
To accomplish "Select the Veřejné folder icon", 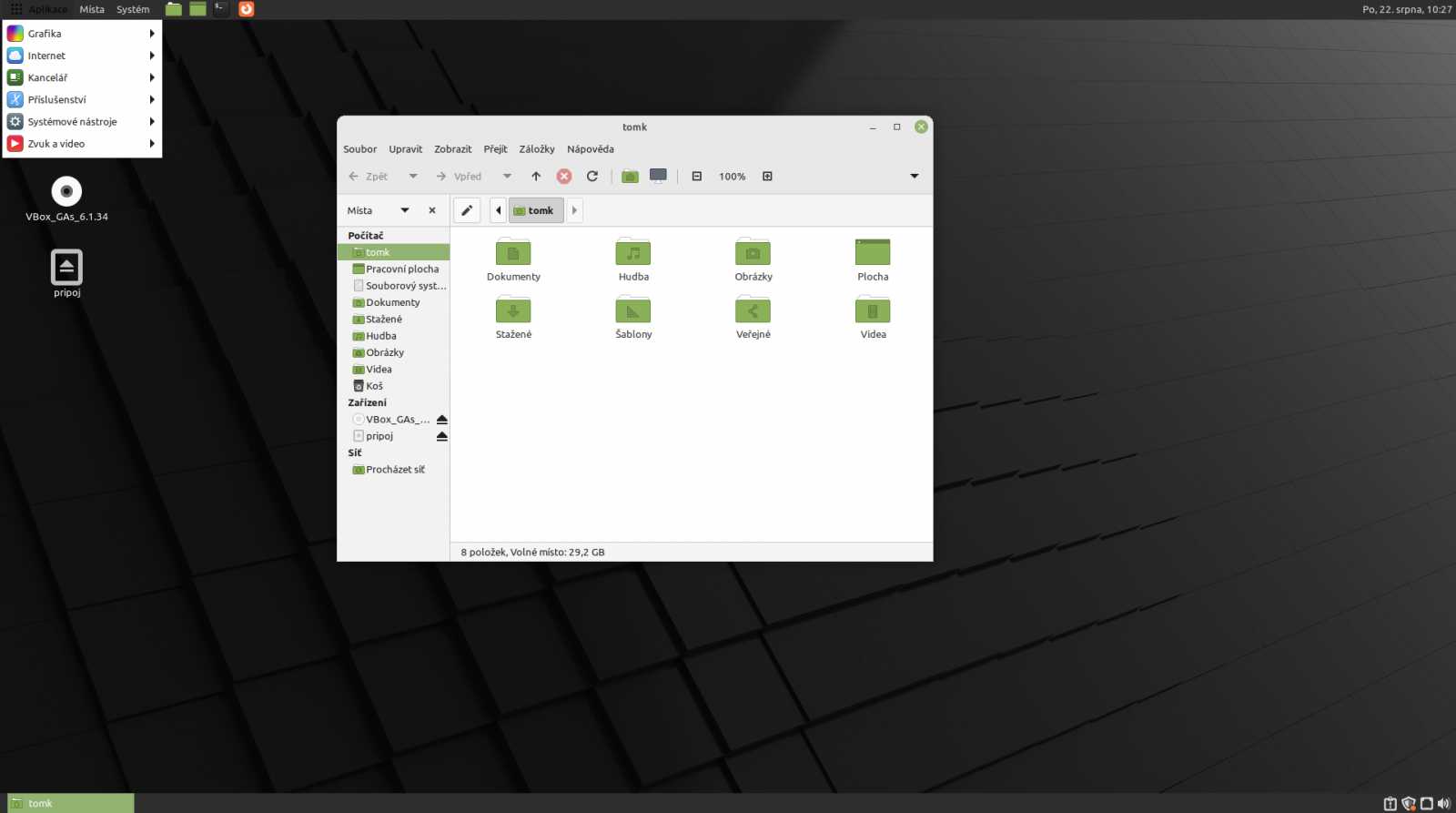I will tap(753, 310).
